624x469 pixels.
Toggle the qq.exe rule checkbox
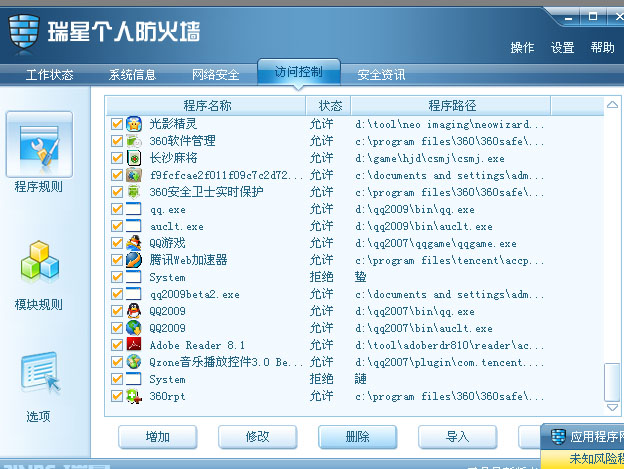(x=117, y=209)
